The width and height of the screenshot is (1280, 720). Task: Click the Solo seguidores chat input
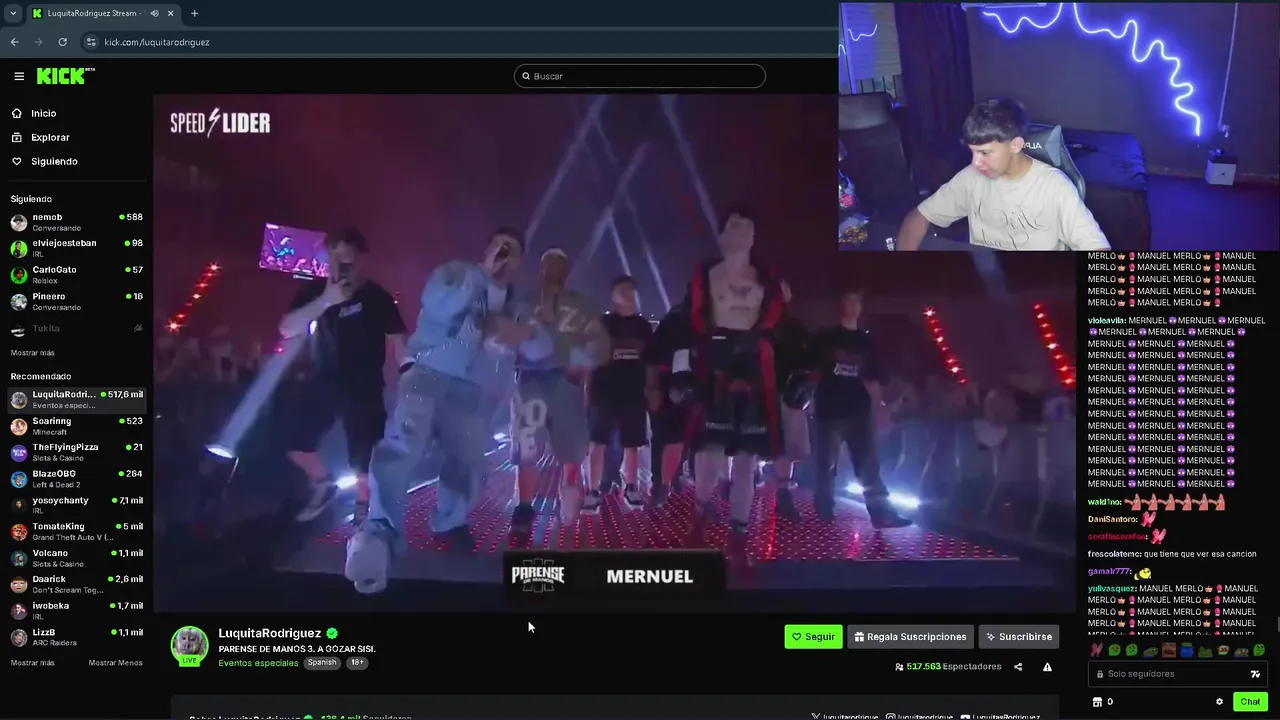pyautogui.click(x=1167, y=674)
